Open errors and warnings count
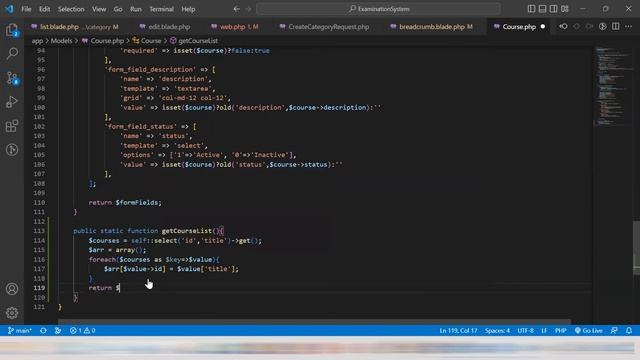The image size is (640, 360). pyautogui.click(x=82, y=331)
